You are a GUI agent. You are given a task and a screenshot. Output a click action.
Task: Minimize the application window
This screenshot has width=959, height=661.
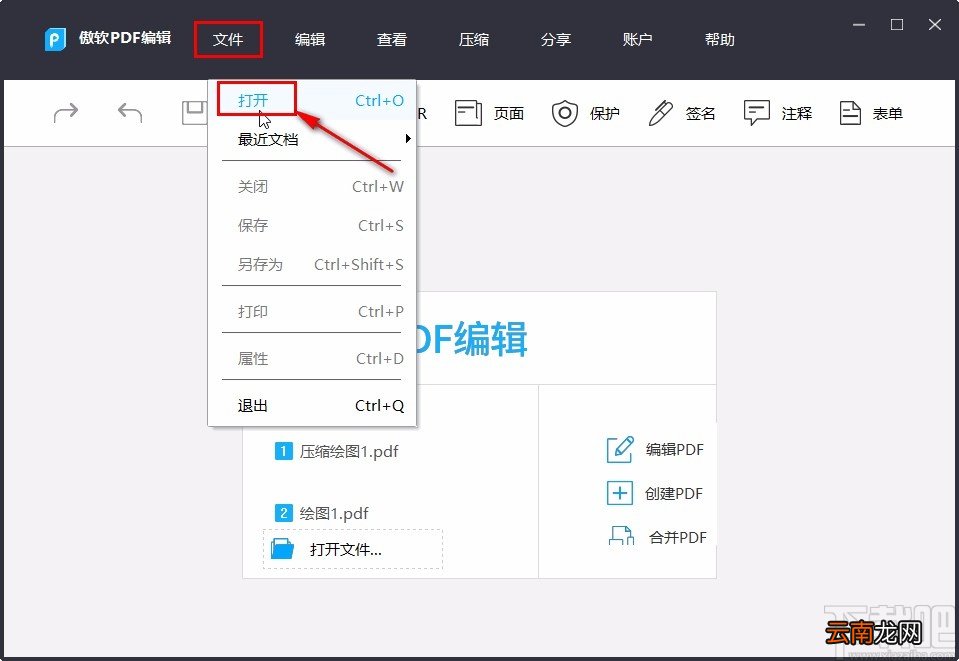click(859, 24)
